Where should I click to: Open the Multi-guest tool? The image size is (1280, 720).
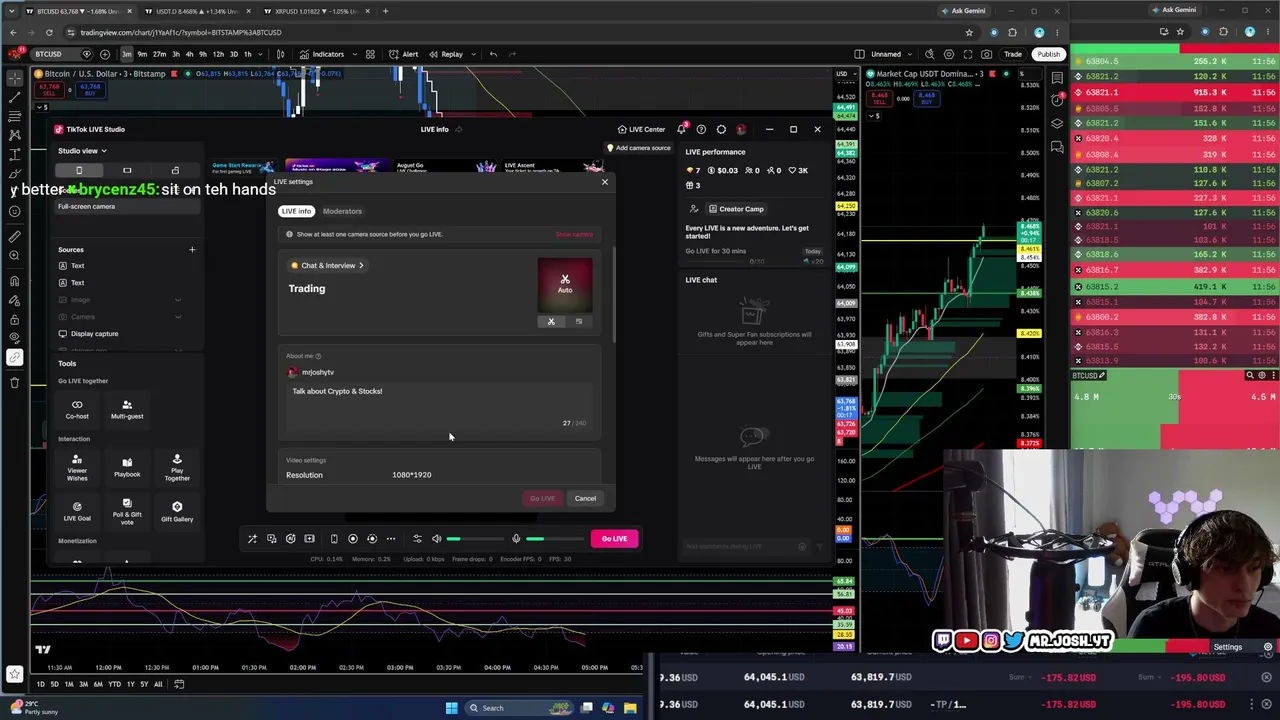coord(127,409)
